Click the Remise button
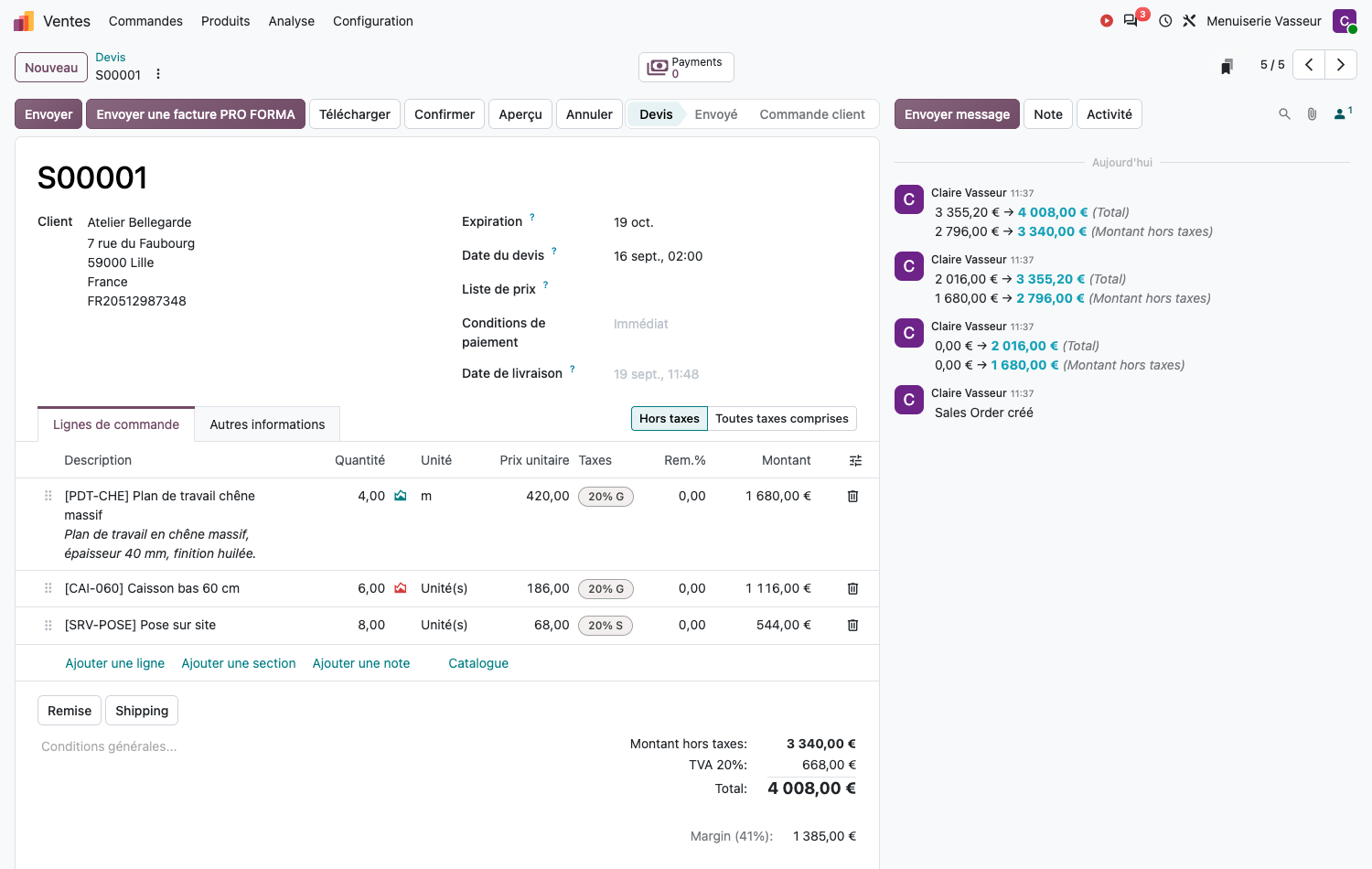Image resolution: width=1372 pixels, height=869 pixels. pos(70,711)
